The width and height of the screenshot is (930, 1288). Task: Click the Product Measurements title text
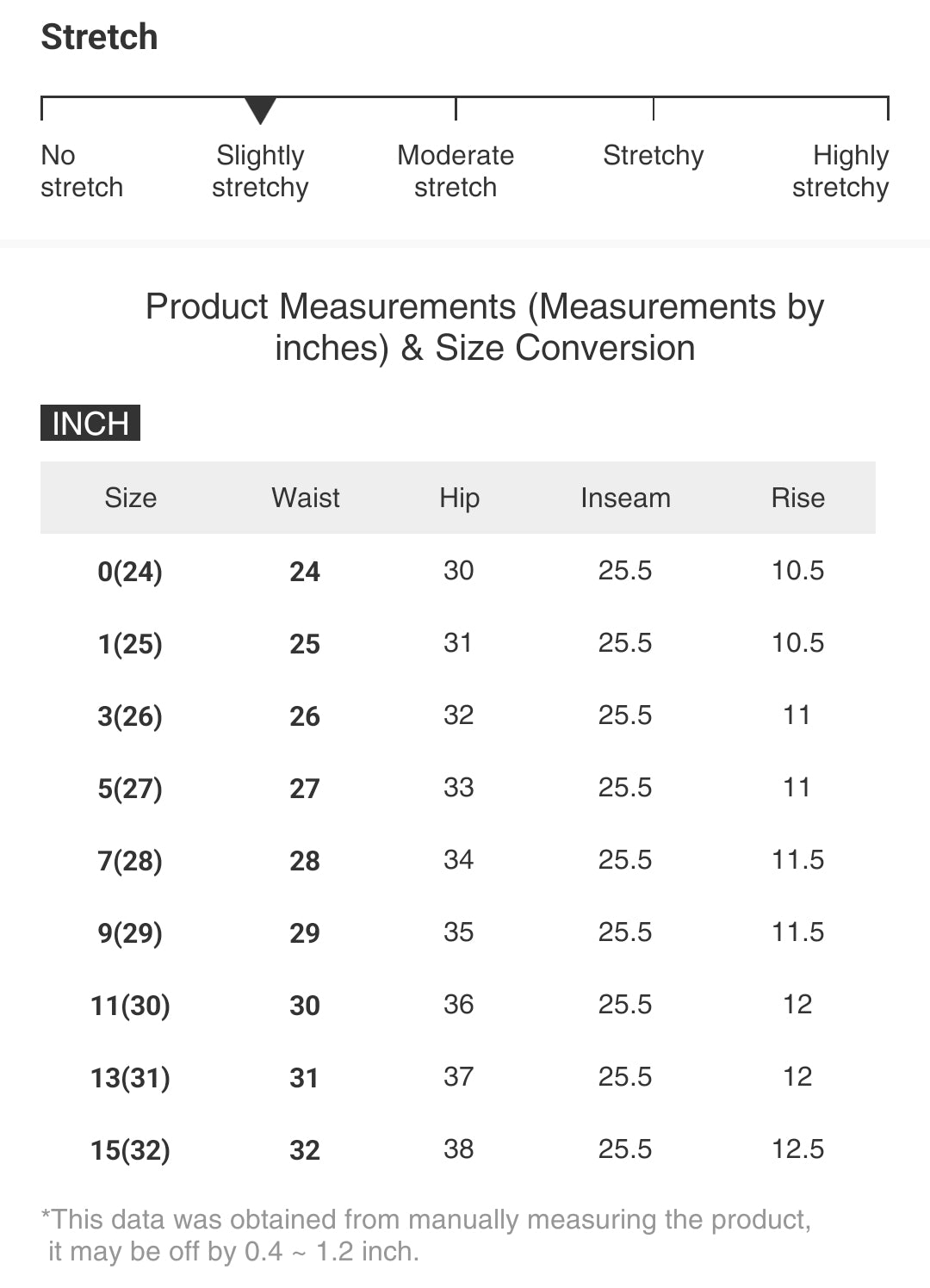485,327
